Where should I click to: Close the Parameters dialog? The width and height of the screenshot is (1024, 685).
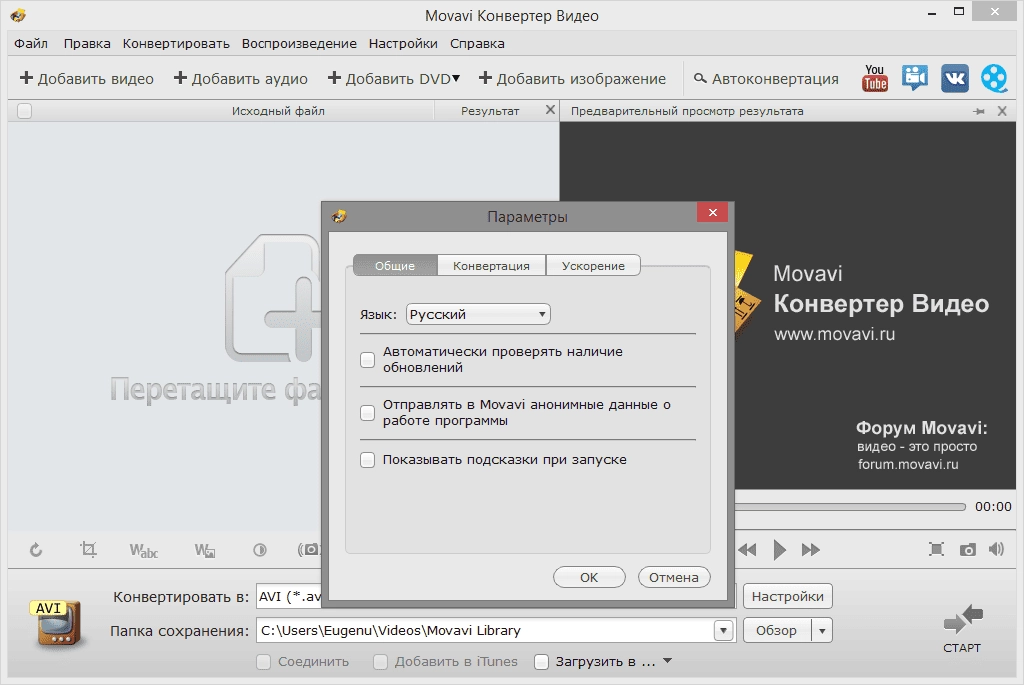(x=712, y=212)
